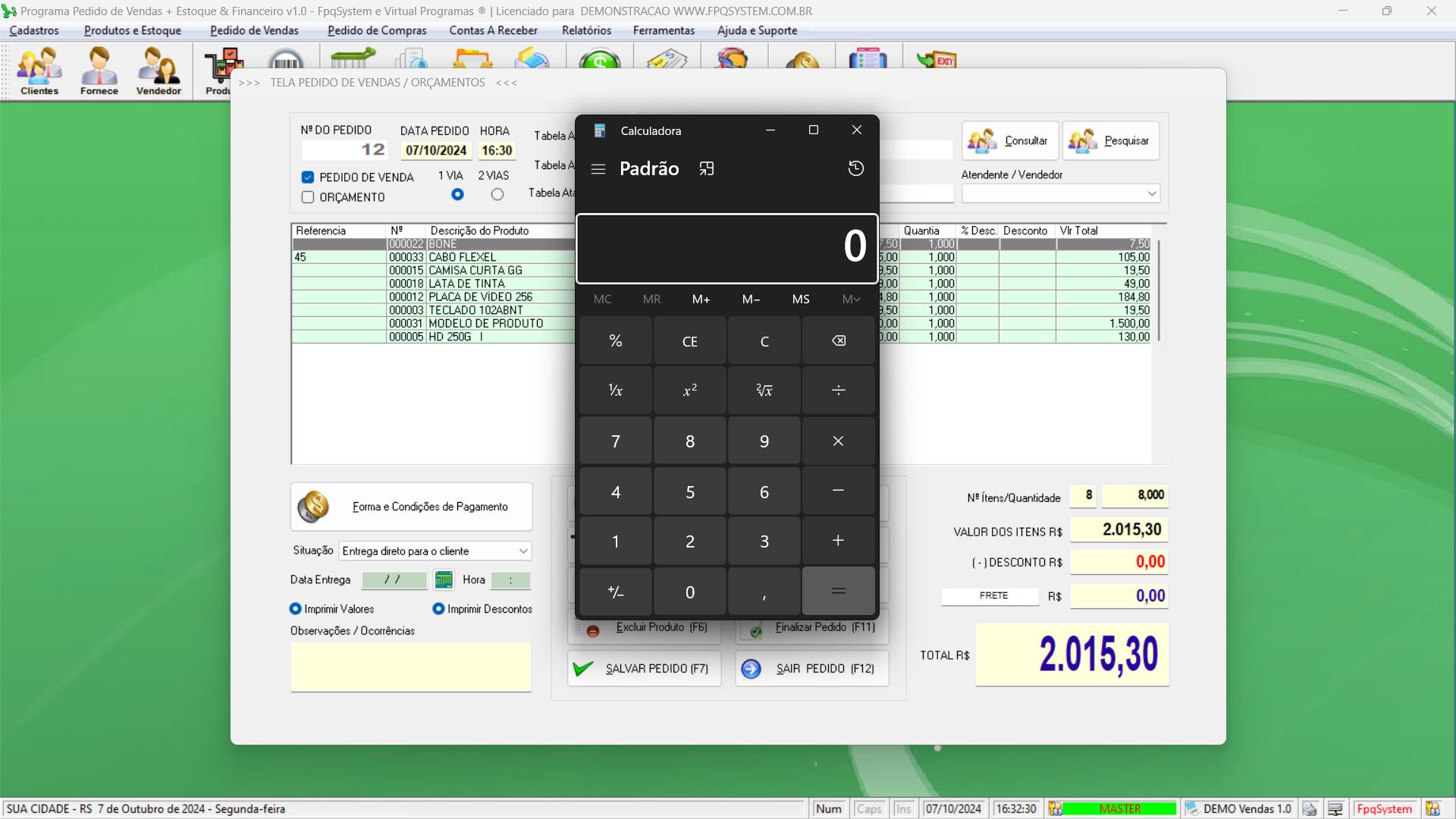The height and width of the screenshot is (819, 1456).
Task: Open the Contas A Receber menu
Action: click(x=493, y=30)
